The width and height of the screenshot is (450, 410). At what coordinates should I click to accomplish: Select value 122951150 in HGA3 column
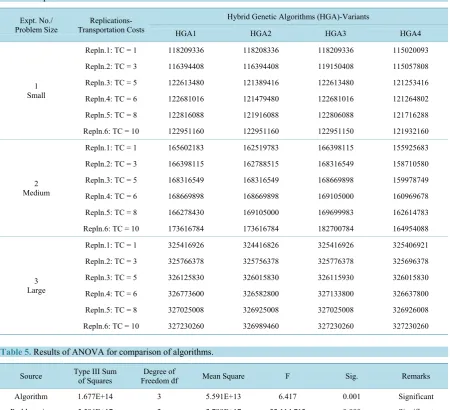click(x=335, y=131)
